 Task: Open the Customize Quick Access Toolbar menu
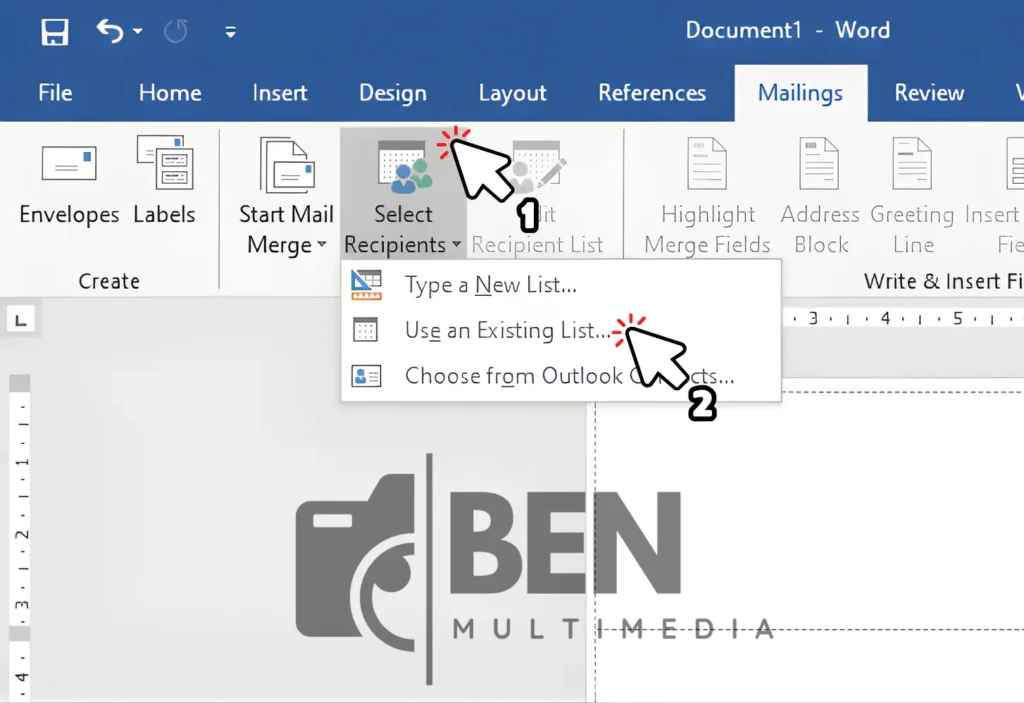pyautogui.click(x=230, y=31)
